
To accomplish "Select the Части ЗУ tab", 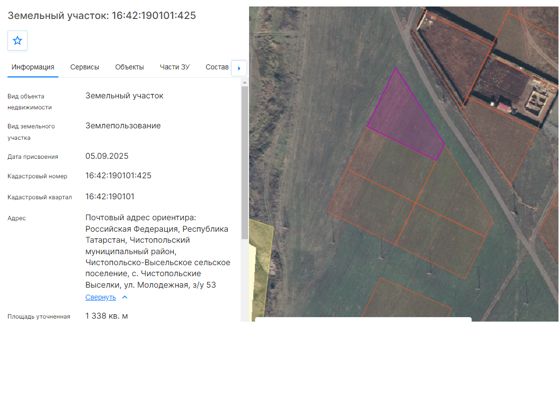I will pyautogui.click(x=175, y=67).
